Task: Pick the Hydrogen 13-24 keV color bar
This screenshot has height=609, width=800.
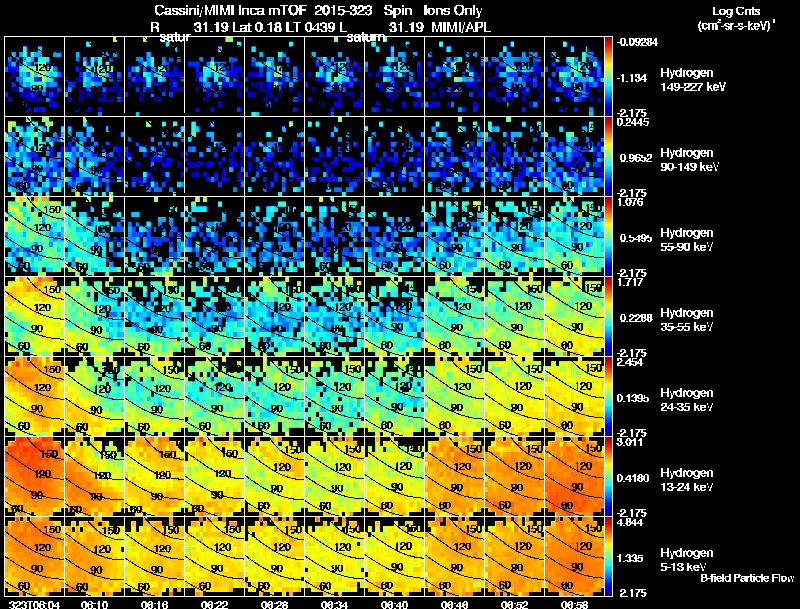Action: pos(608,476)
